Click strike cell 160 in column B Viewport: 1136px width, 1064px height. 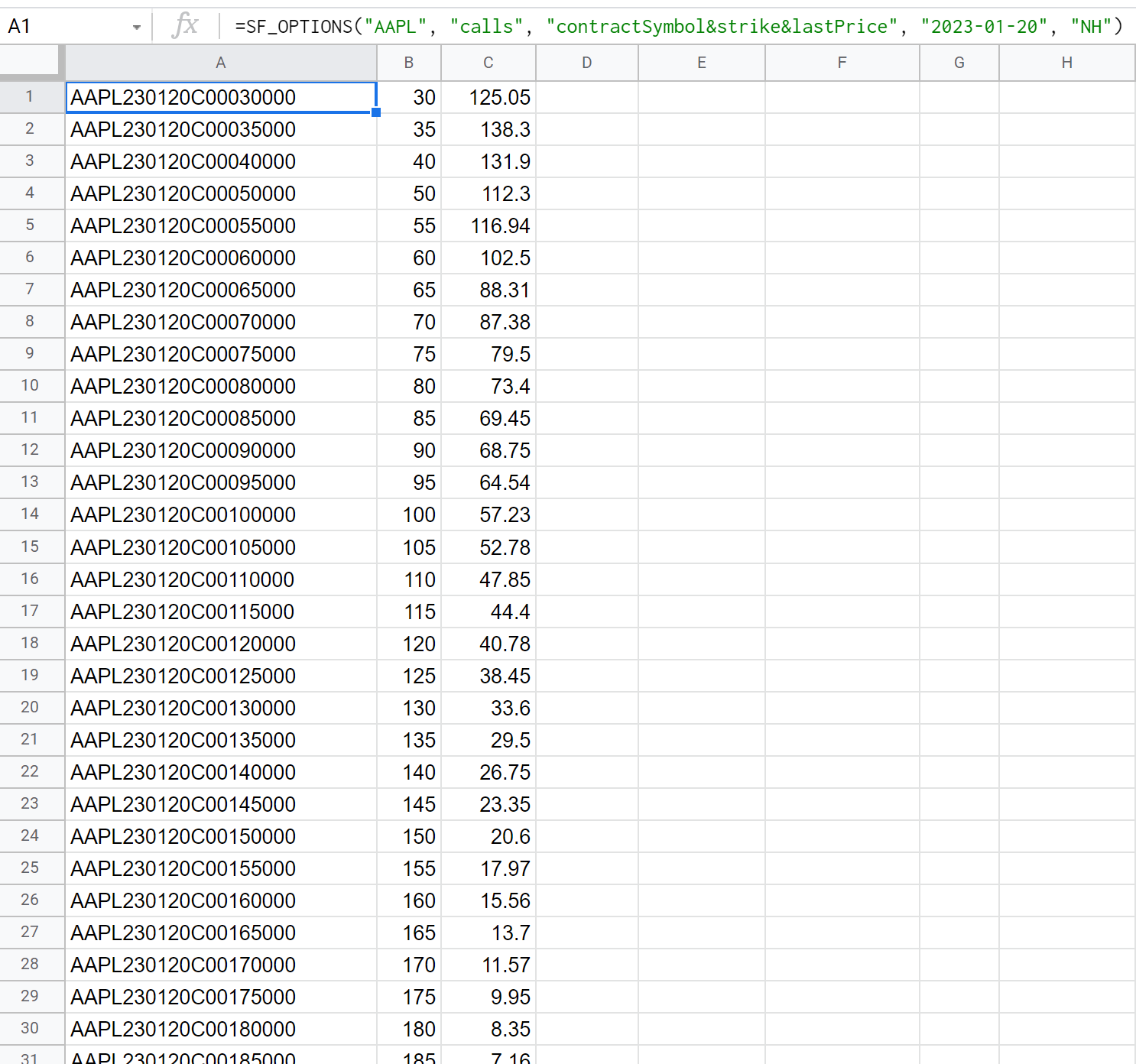[409, 900]
